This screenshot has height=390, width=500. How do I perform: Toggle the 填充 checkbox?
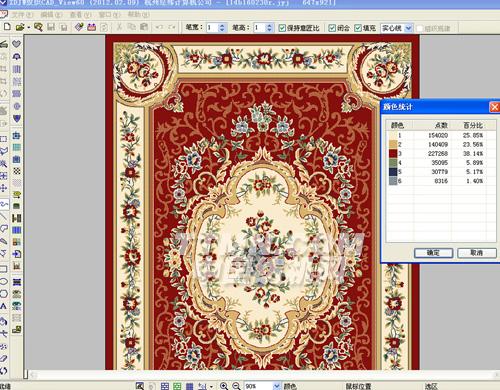pos(358,28)
